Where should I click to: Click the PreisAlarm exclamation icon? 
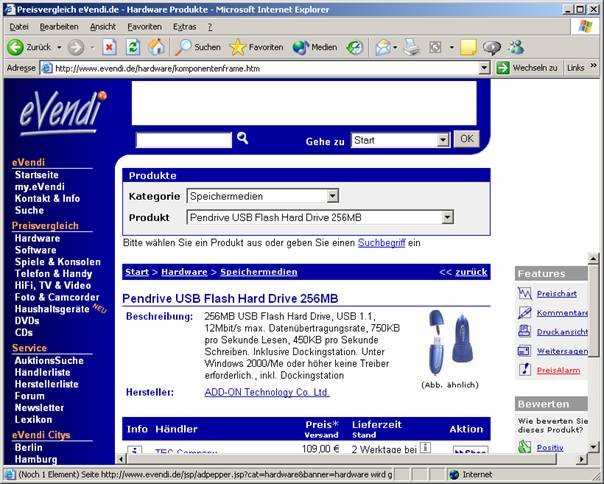coord(525,370)
